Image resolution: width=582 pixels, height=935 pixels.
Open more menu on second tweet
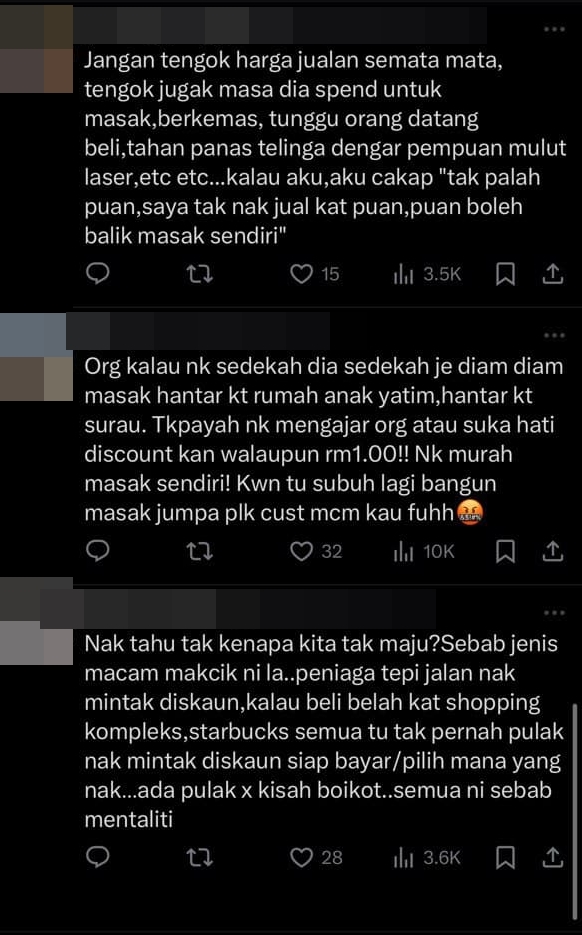pyautogui.click(x=554, y=335)
